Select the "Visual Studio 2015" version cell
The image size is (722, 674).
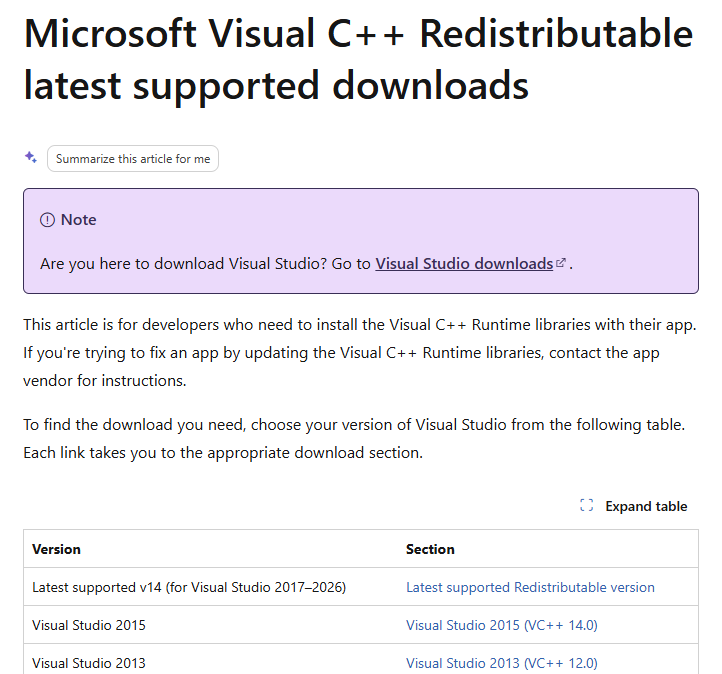[x=89, y=625]
